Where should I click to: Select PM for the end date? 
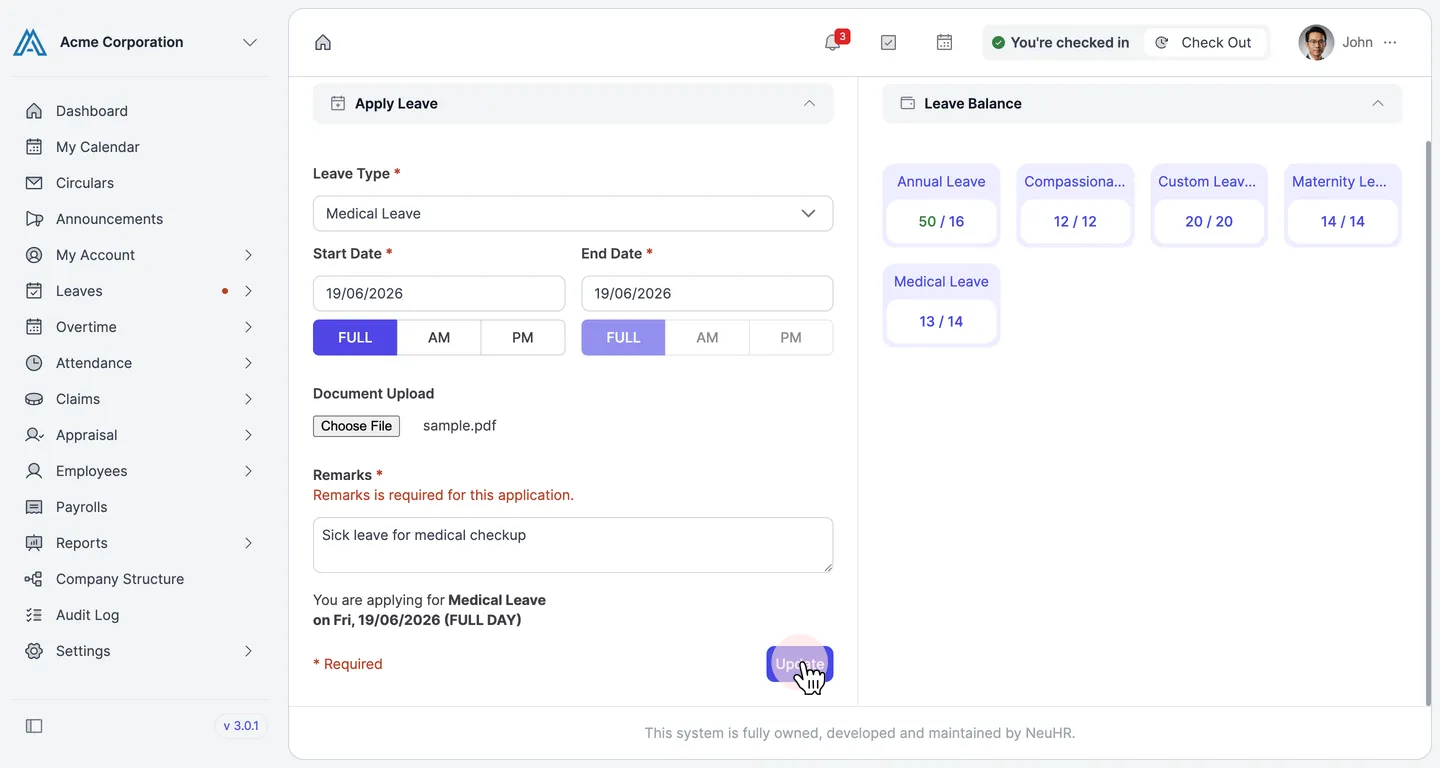791,337
